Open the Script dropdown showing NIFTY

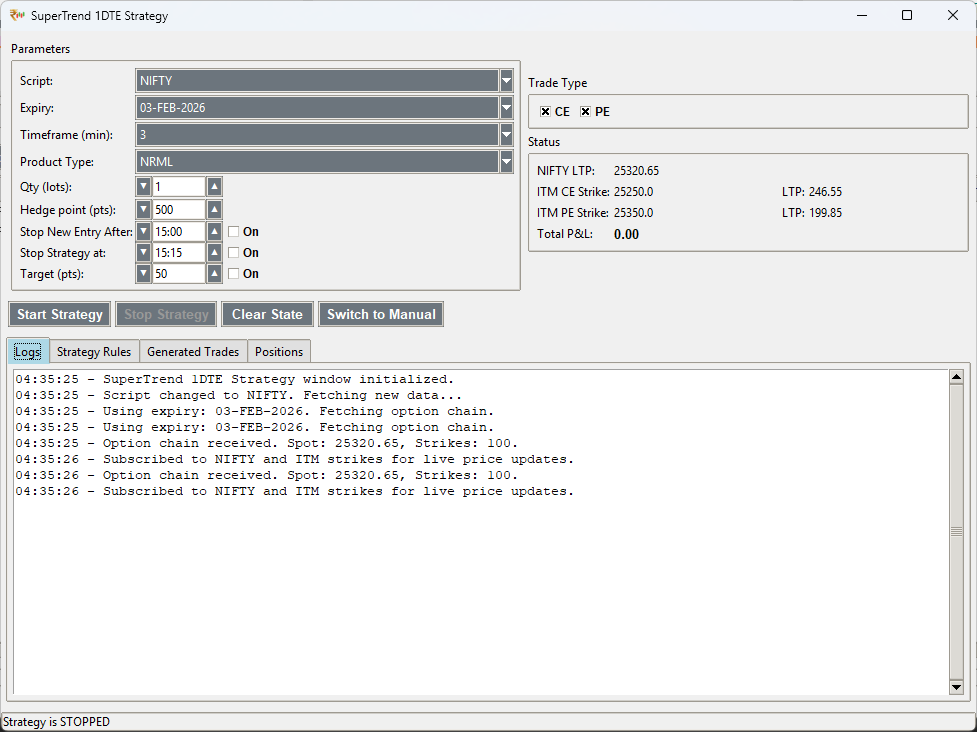(506, 81)
